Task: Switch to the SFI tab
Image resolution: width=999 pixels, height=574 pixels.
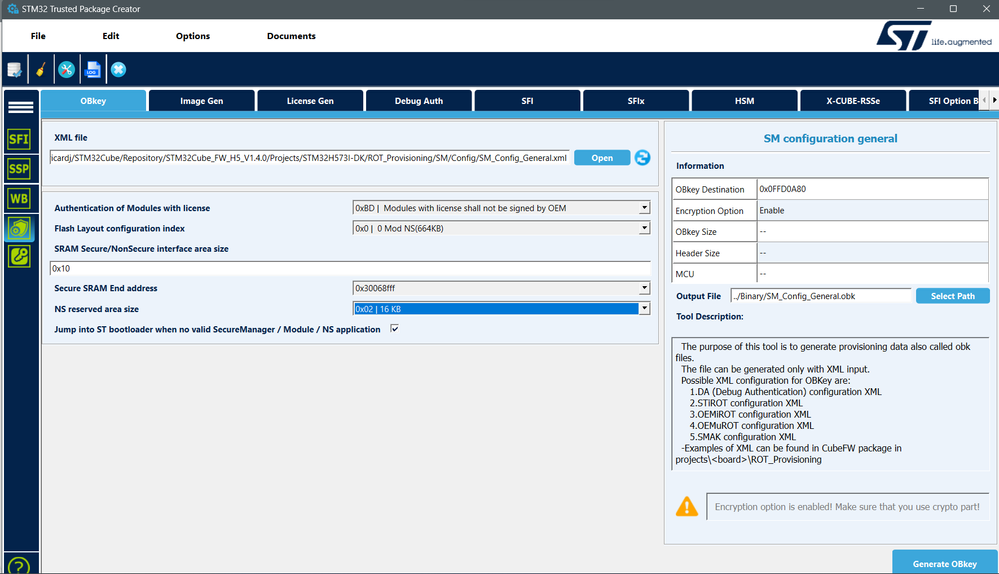Action: pyautogui.click(x=528, y=101)
